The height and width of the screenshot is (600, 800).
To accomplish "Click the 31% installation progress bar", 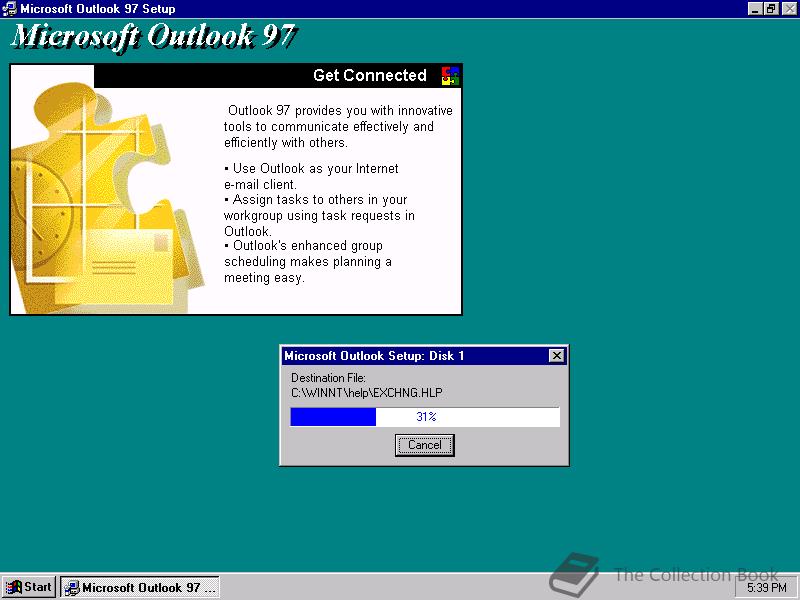I will pyautogui.click(x=425, y=416).
